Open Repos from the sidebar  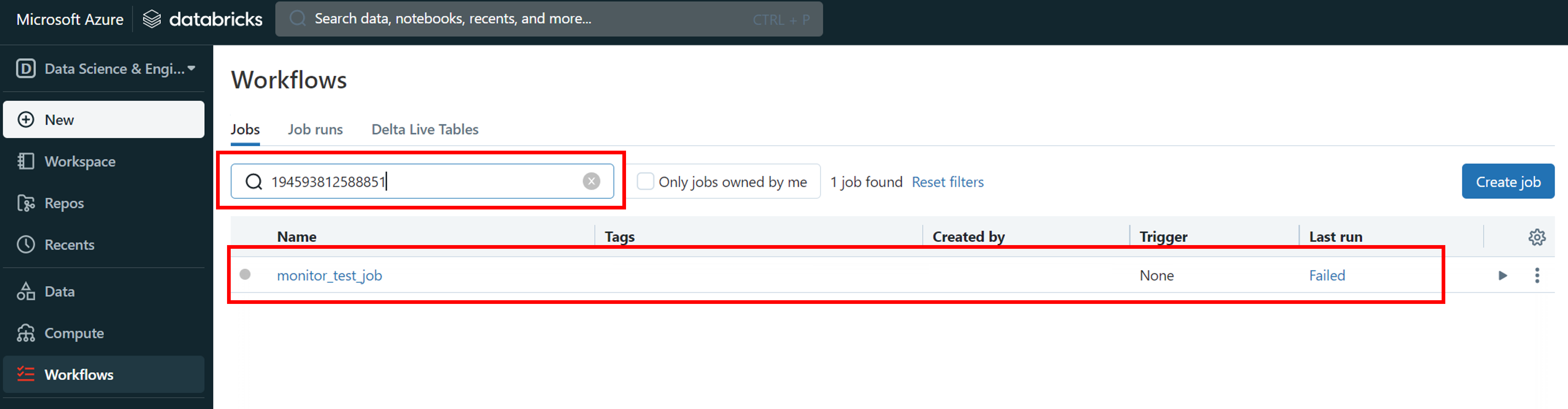(64, 203)
